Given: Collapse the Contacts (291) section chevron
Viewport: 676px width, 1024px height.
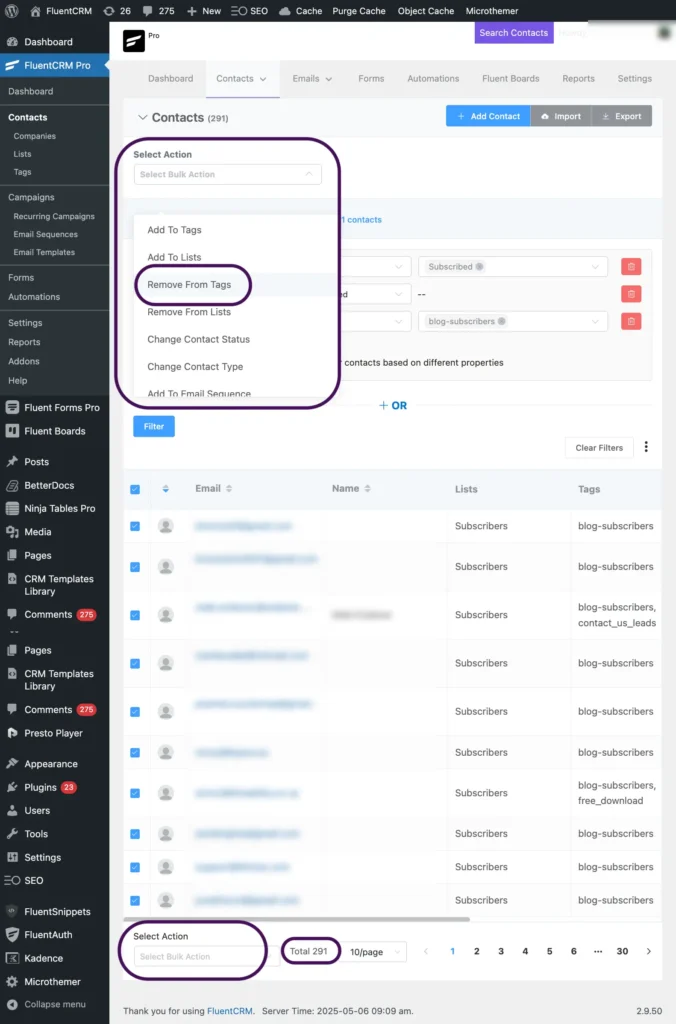Looking at the screenshot, I should point(142,118).
